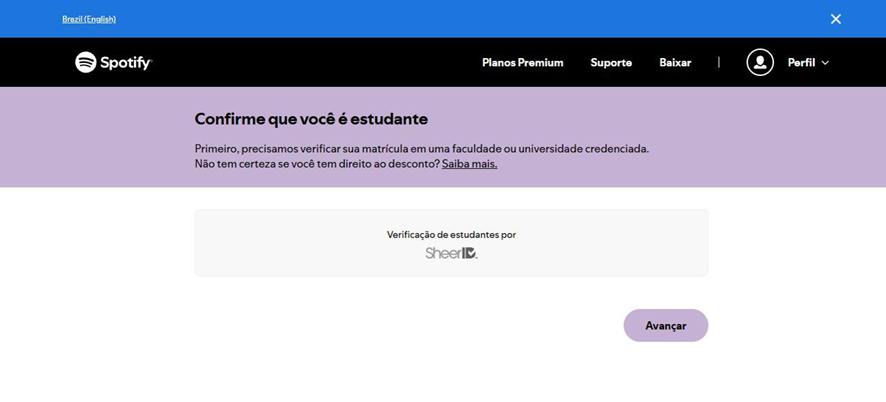Viewport: 886px width, 402px height.
Task: Click the SheerID logo
Action: click(451, 253)
